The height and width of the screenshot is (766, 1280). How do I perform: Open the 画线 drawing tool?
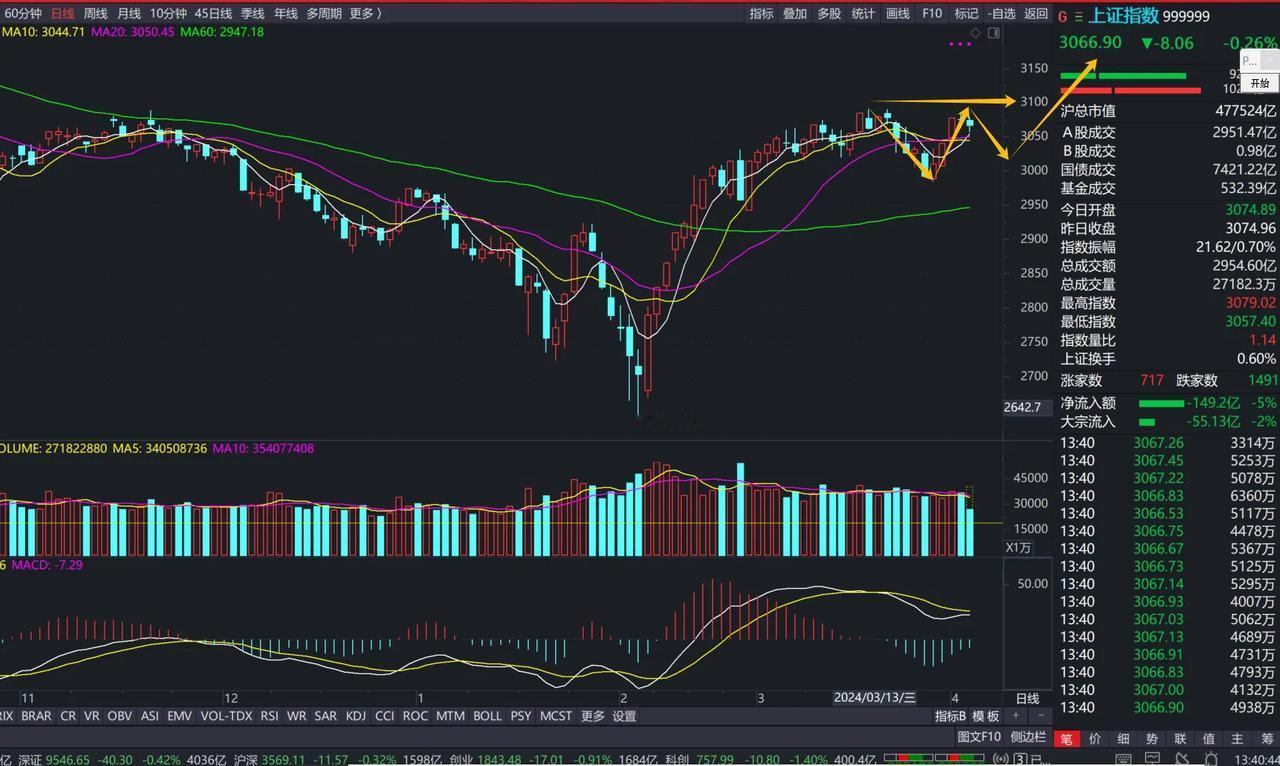898,13
